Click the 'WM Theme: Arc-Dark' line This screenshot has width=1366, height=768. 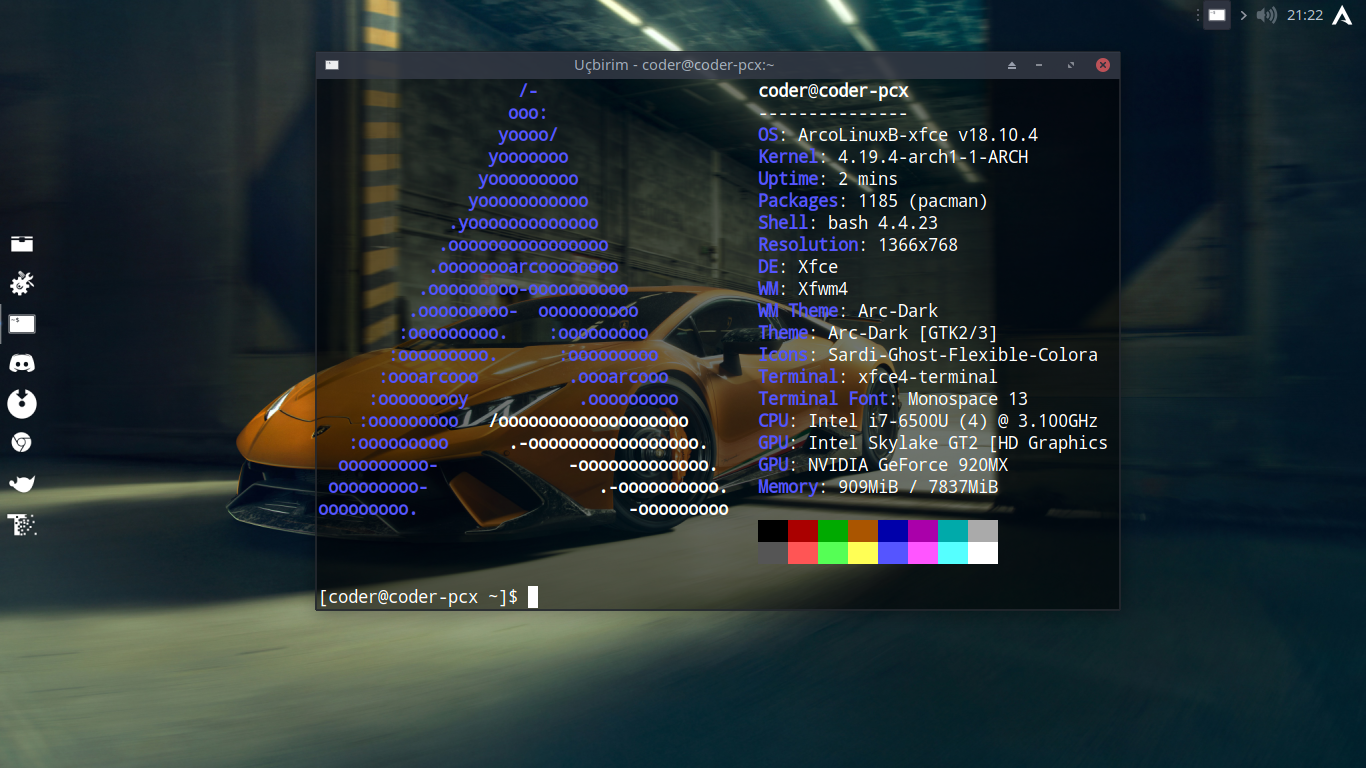(x=848, y=311)
